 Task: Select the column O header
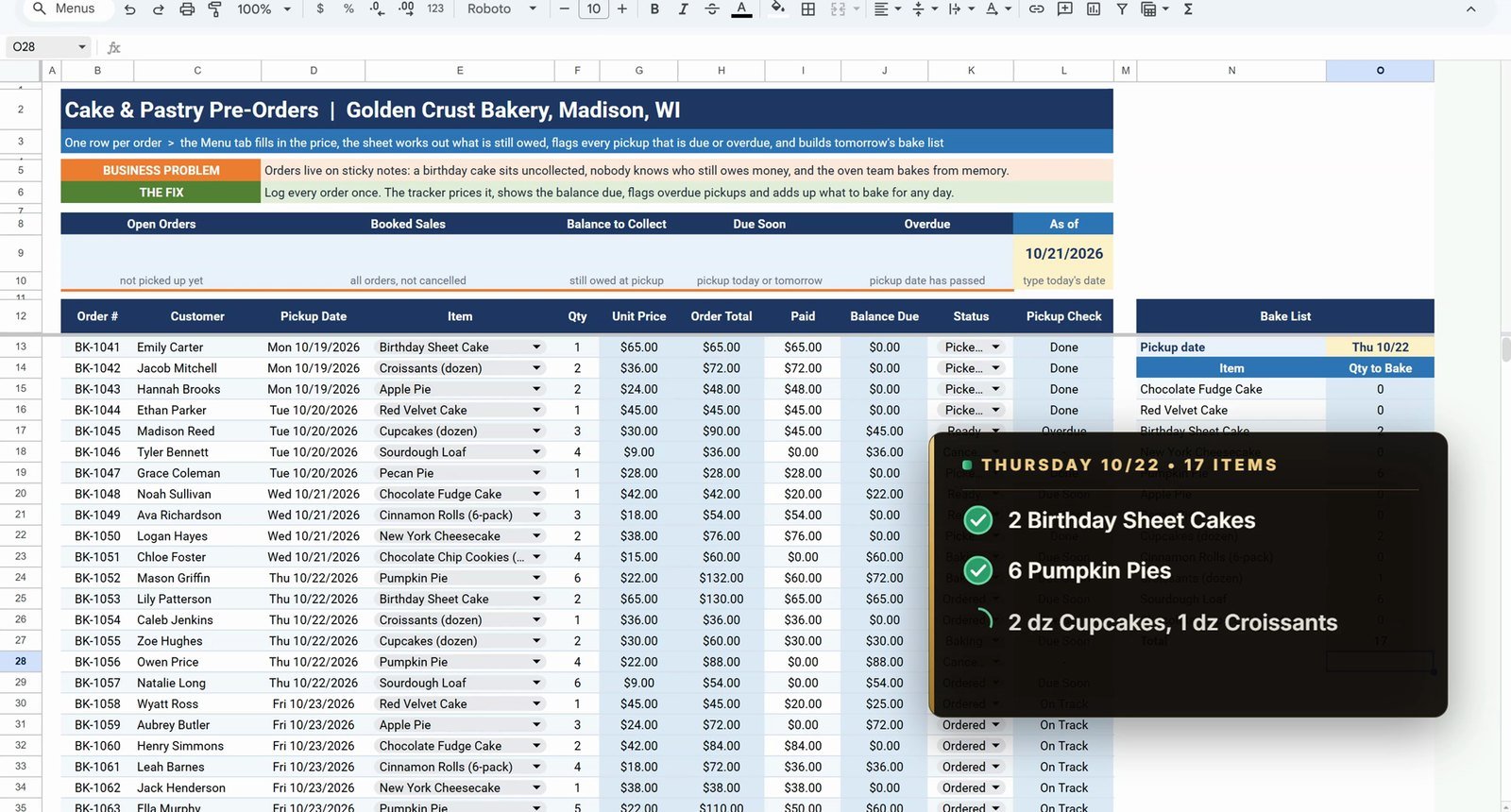[x=1380, y=71]
